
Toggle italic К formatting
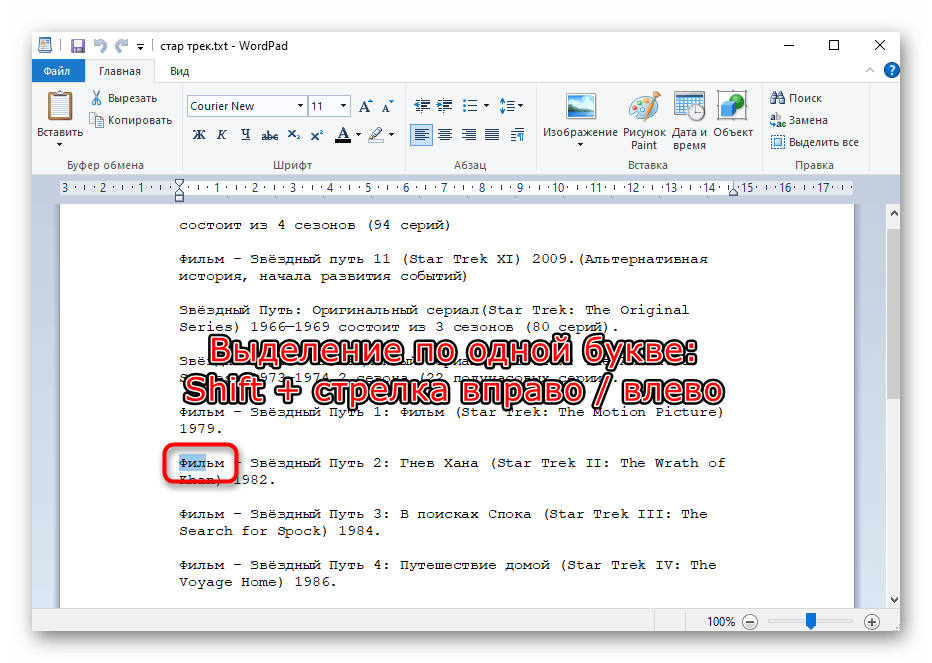pyautogui.click(x=221, y=135)
